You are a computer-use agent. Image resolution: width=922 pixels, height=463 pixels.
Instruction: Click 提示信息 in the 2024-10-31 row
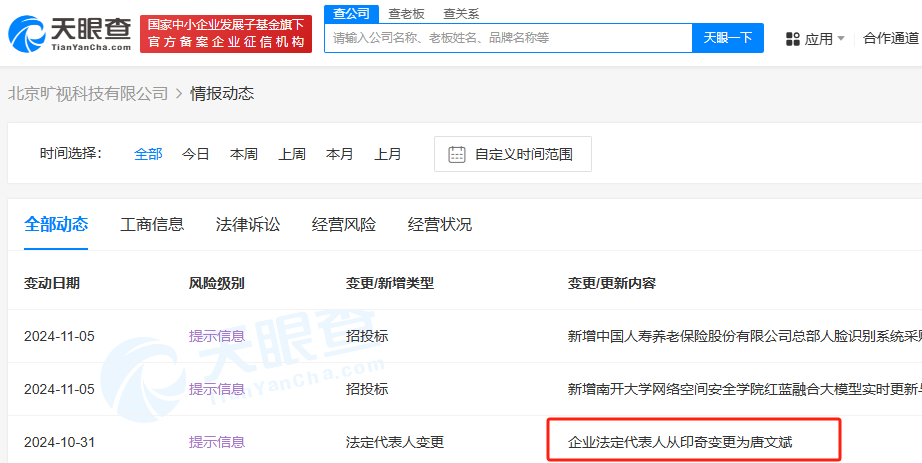(x=217, y=442)
